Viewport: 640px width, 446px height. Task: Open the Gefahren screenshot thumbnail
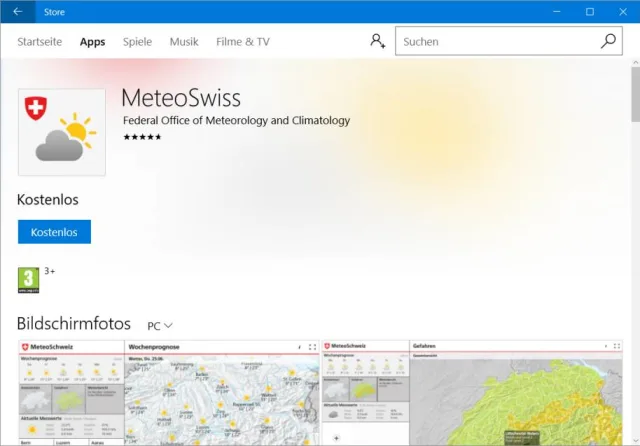472,393
